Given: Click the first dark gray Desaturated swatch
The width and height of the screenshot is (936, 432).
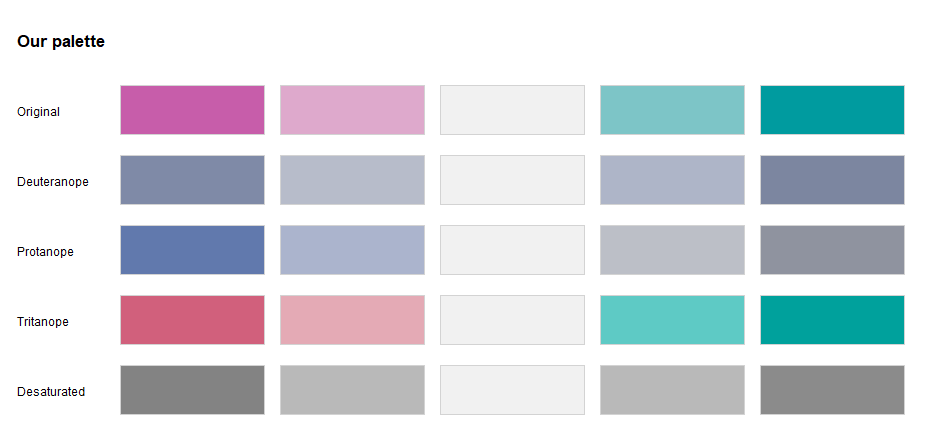Looking at the screenshot, I should tap(192, 390).
